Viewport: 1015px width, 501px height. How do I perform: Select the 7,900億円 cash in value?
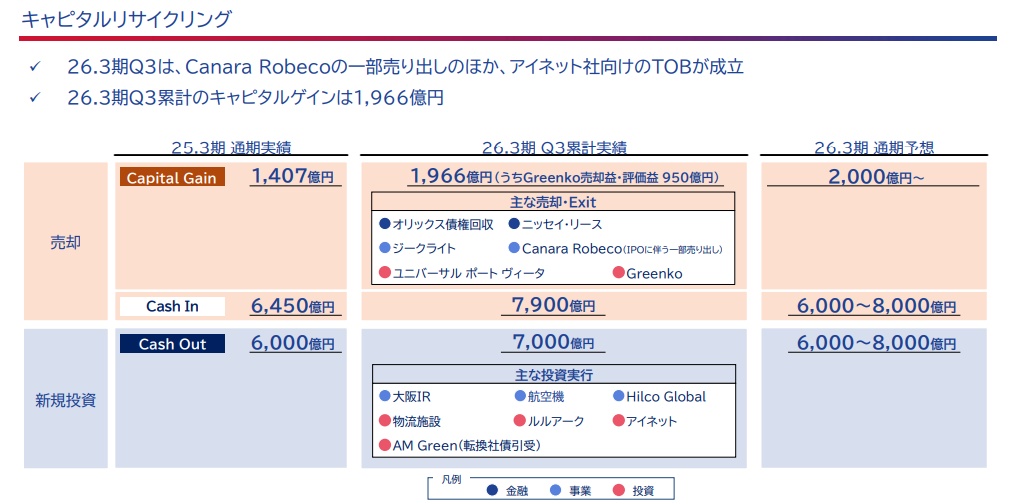[553, 305]
